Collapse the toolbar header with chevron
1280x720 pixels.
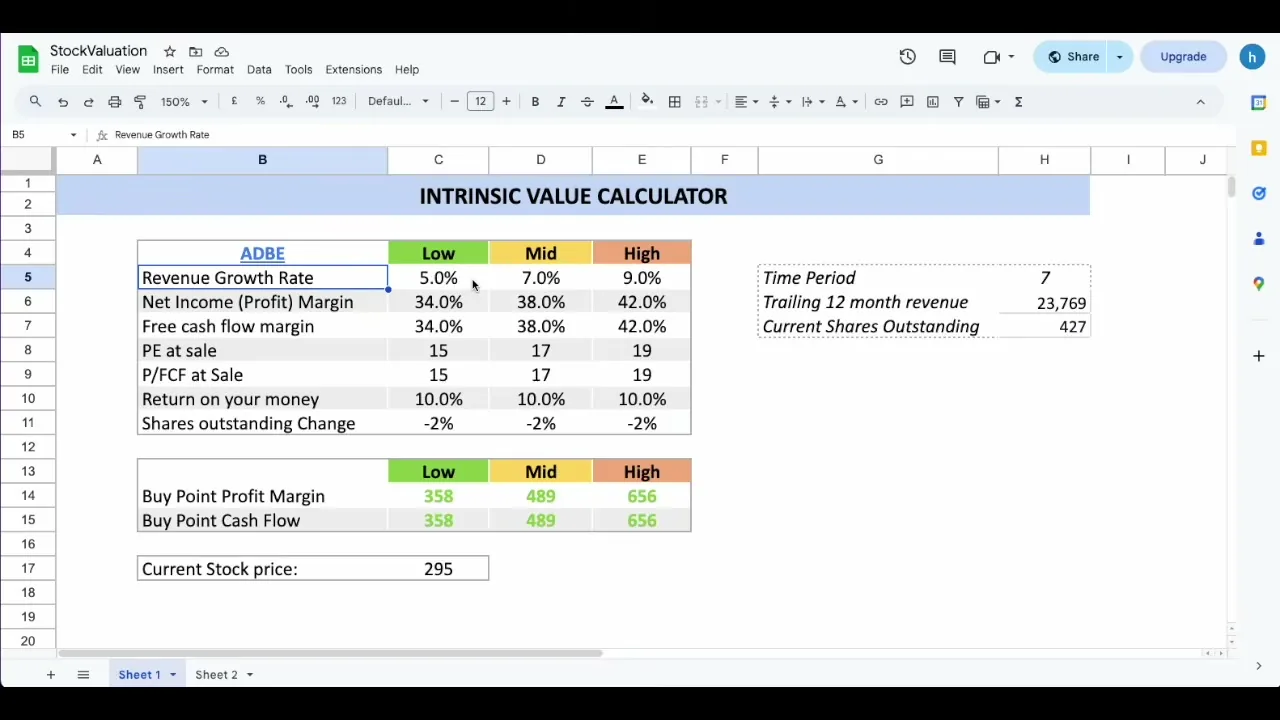pyautogui.click(x=1201, y=101)
